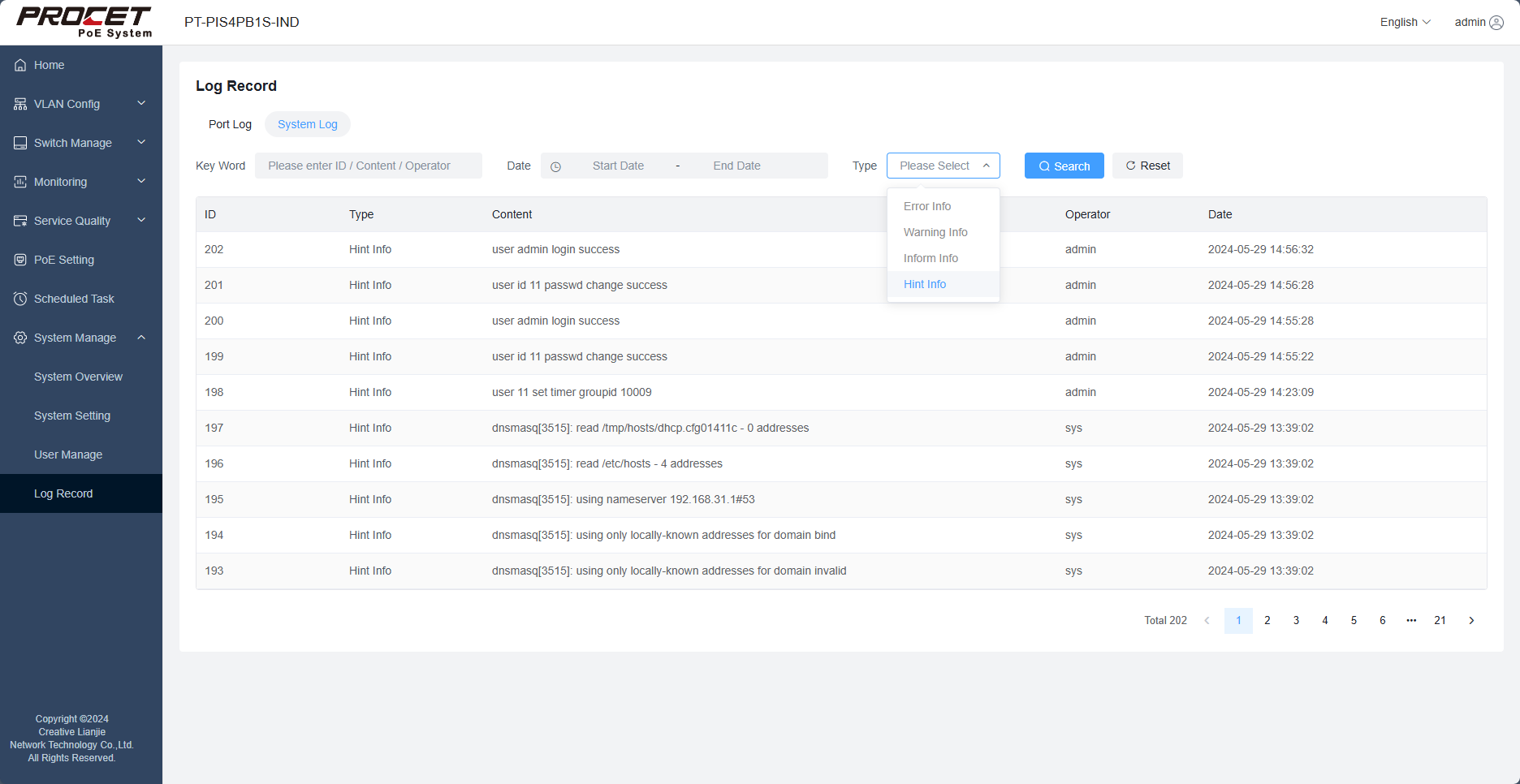The width and height of the screenshot is (1520, 784).
Task: Choose Error Info option in dropdown
Action: [927, 206]
